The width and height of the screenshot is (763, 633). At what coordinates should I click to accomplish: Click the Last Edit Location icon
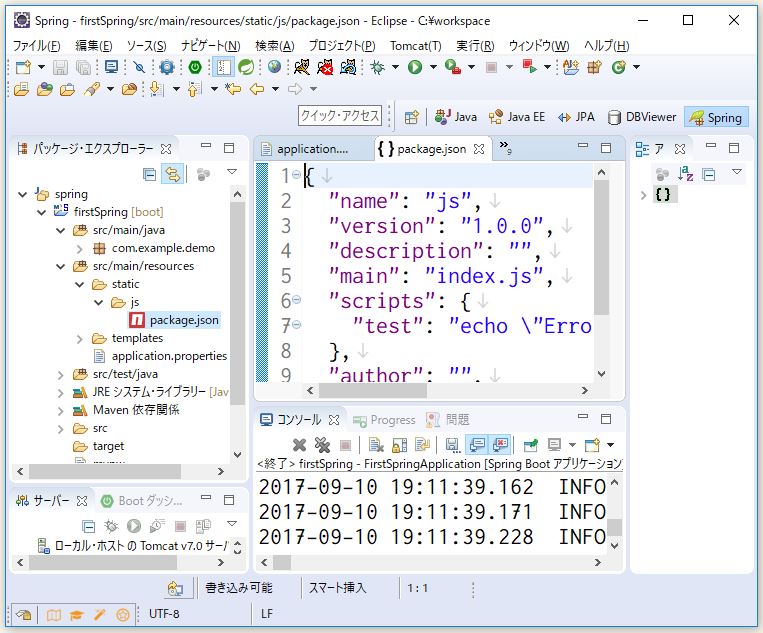click(x=233, y=89)
